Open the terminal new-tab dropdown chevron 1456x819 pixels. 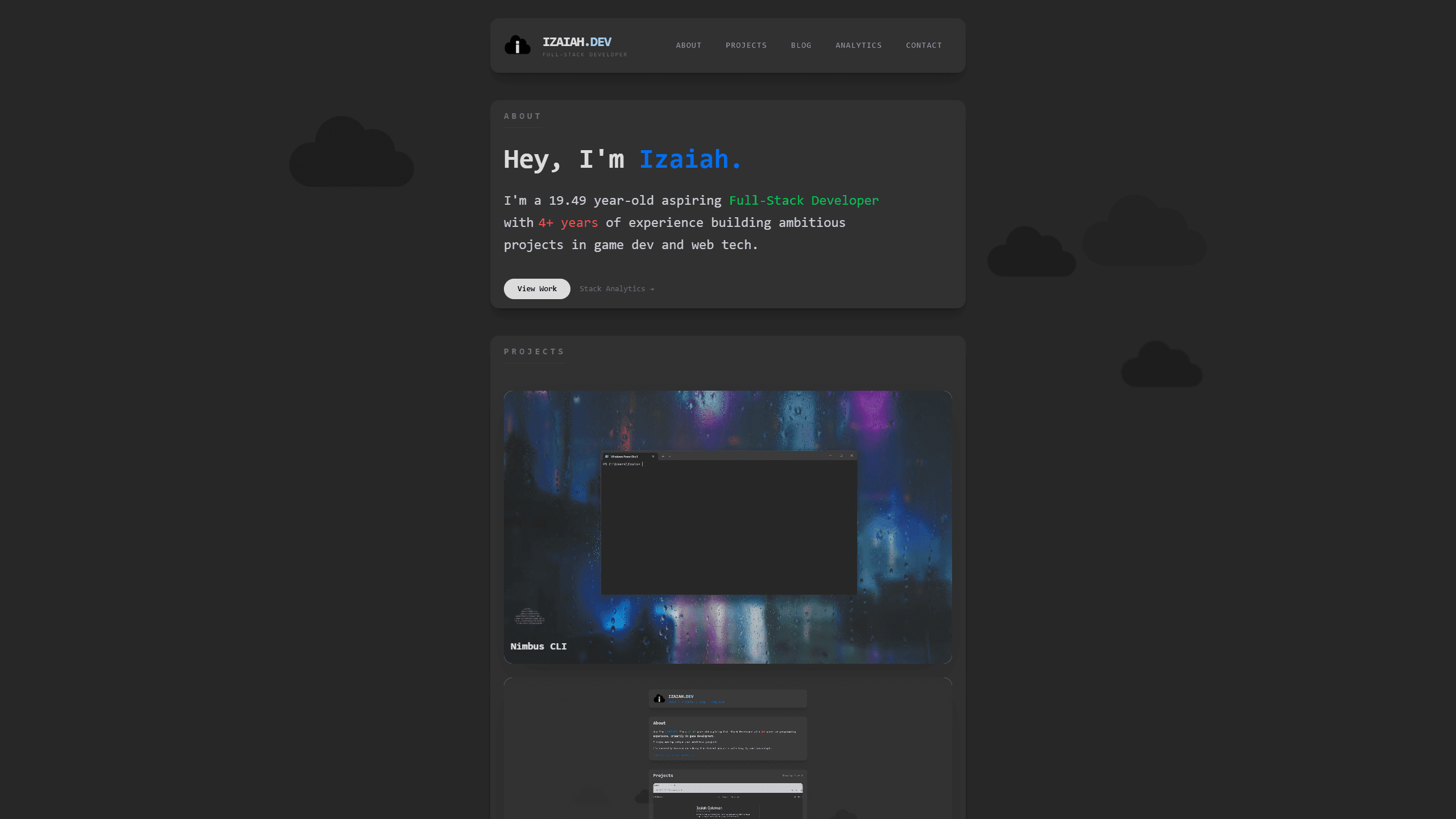[x=669, y=456]
